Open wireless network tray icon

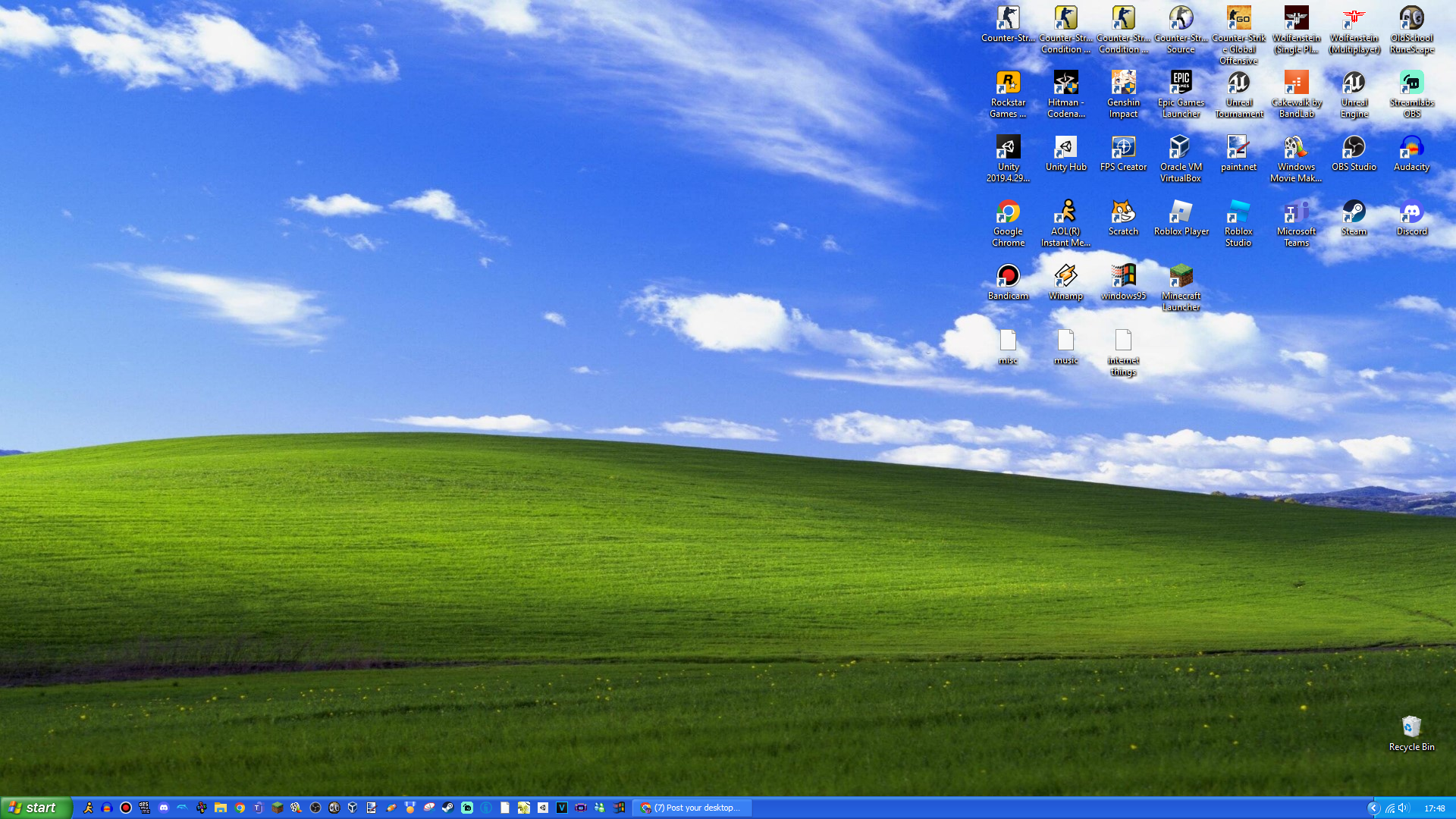[x=1390, y=808]
